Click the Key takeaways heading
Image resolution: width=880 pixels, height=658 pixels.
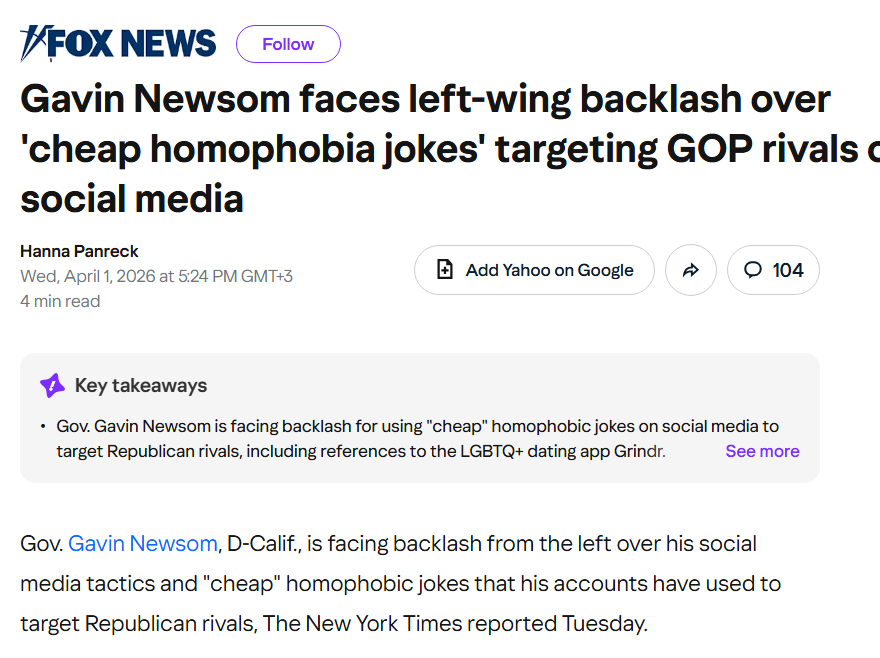(x=141, y=386)
